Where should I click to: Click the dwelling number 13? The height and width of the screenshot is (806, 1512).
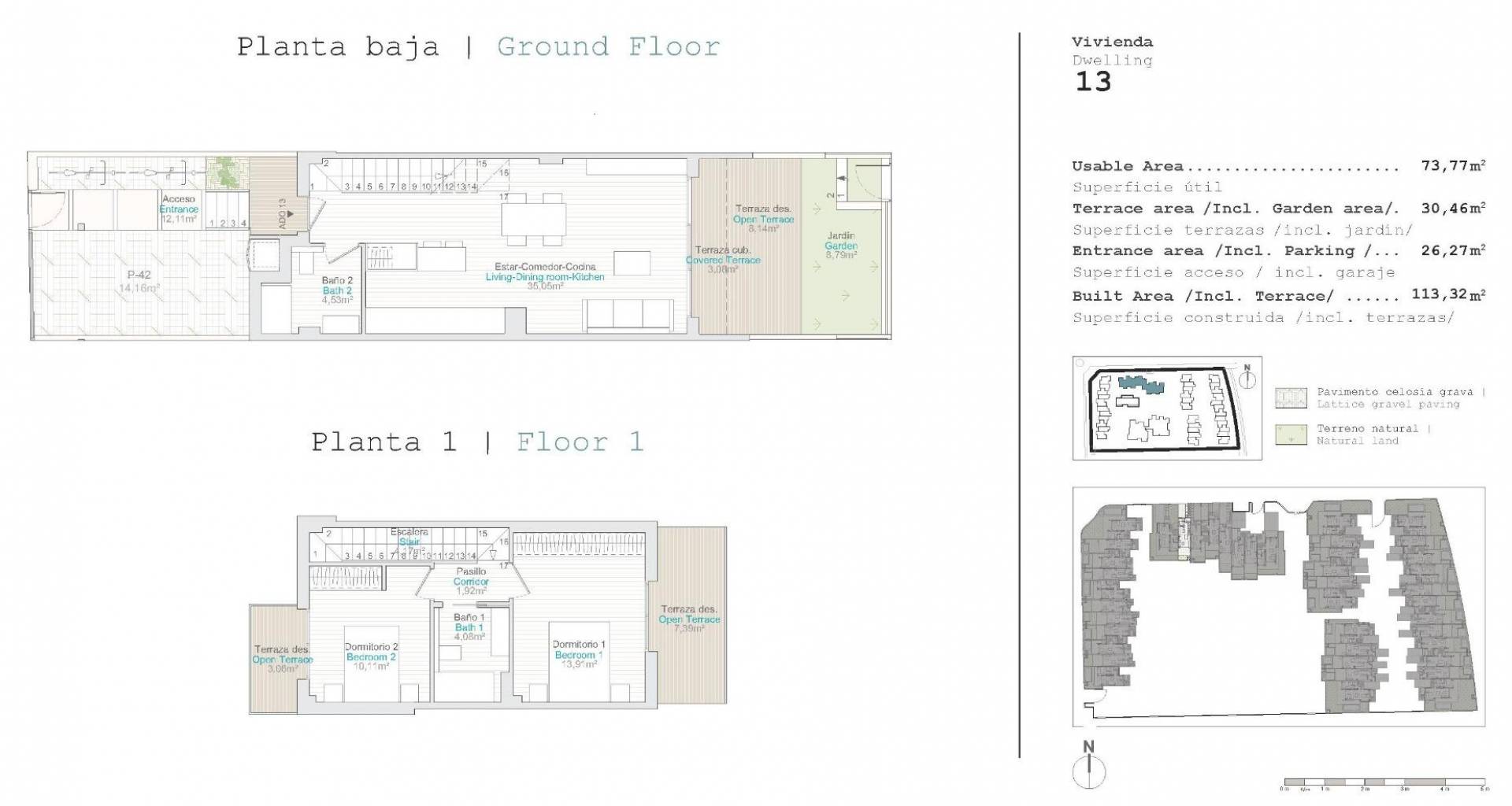[x=1093, y=82]
